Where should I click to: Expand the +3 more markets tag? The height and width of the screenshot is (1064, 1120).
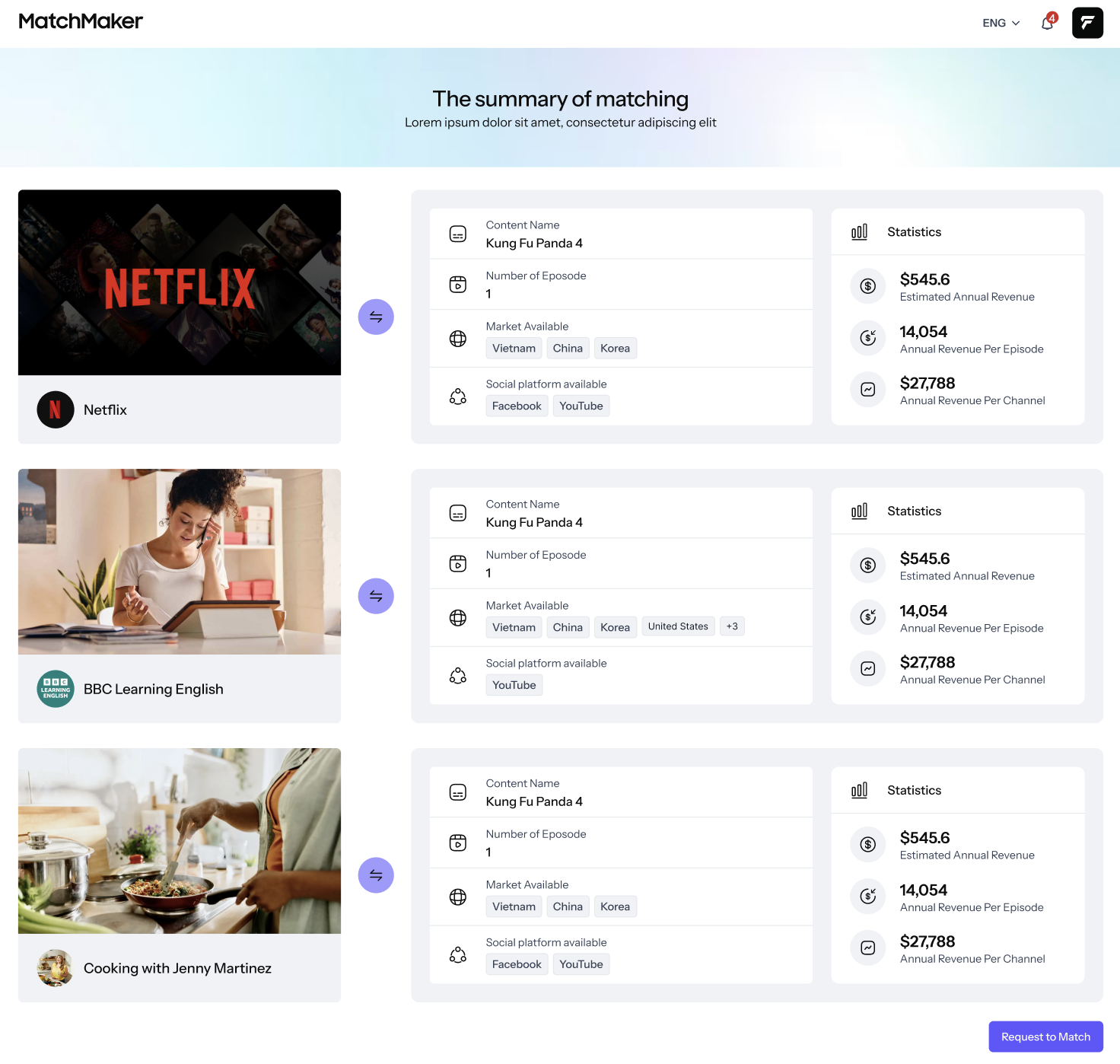(732, 626)
